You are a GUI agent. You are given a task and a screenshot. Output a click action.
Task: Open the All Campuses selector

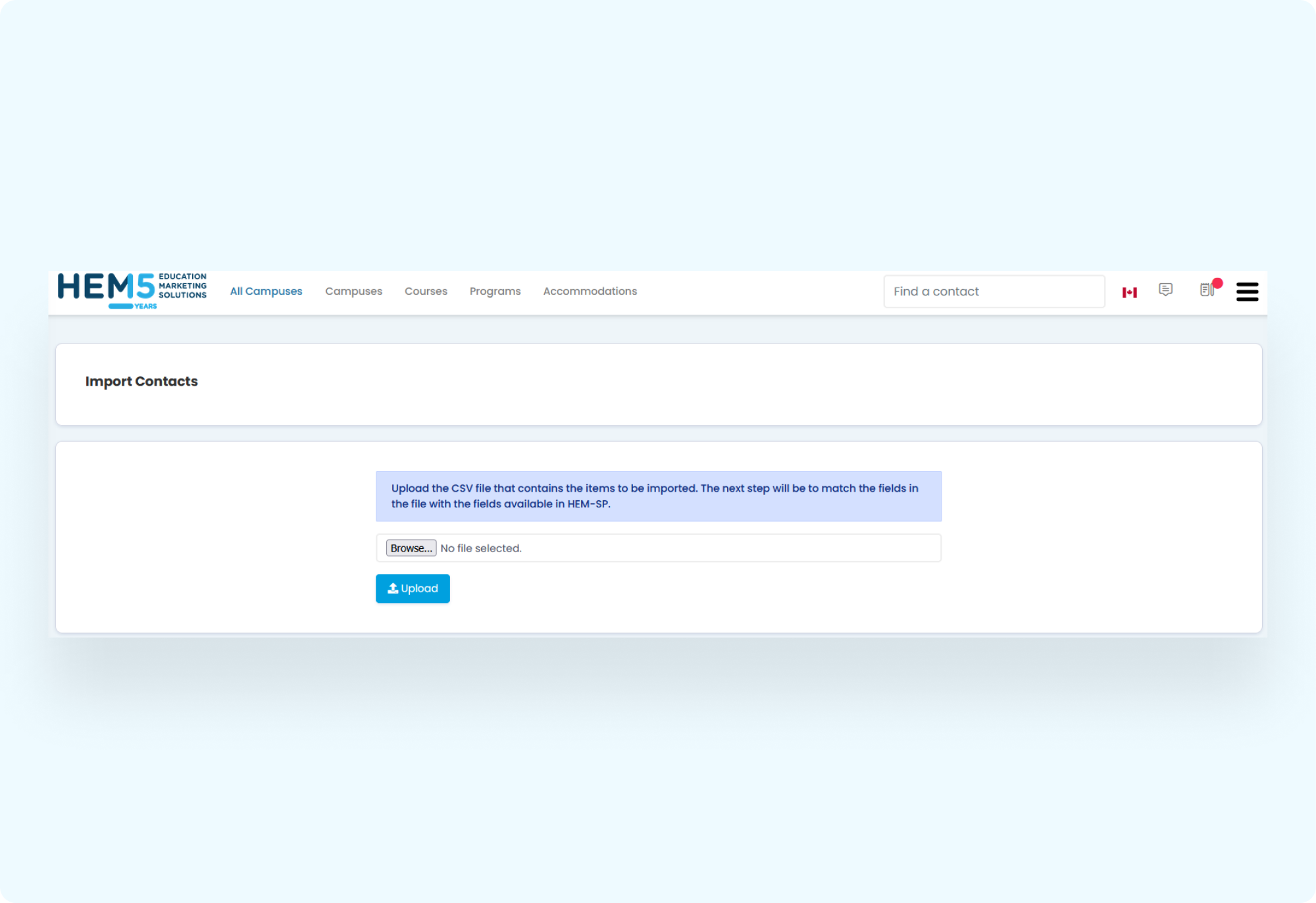point(266,291)
